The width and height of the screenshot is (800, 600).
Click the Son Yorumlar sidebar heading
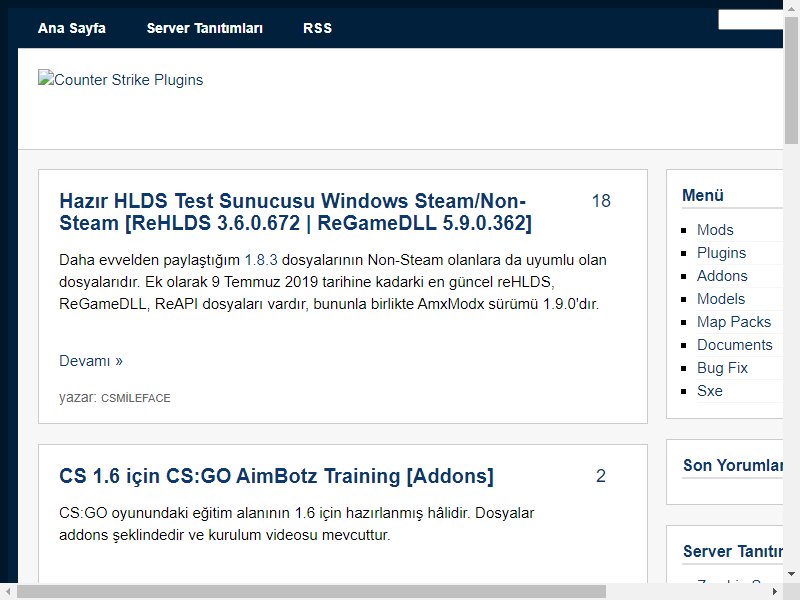pos(733,465)
